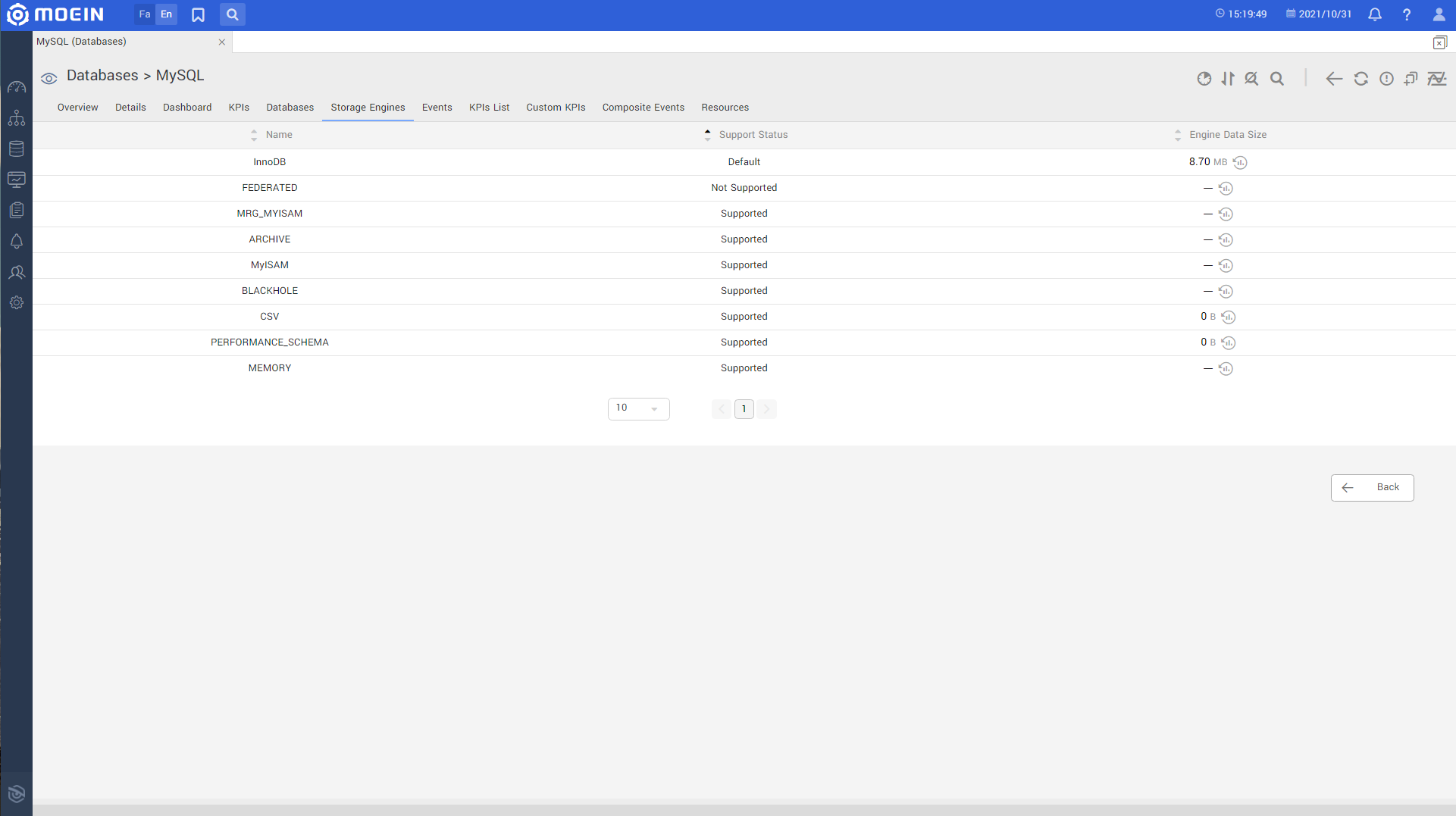Screen dimensions: 1456x816
Task: Select the Storage Engines tab
Action: (368, 108)
